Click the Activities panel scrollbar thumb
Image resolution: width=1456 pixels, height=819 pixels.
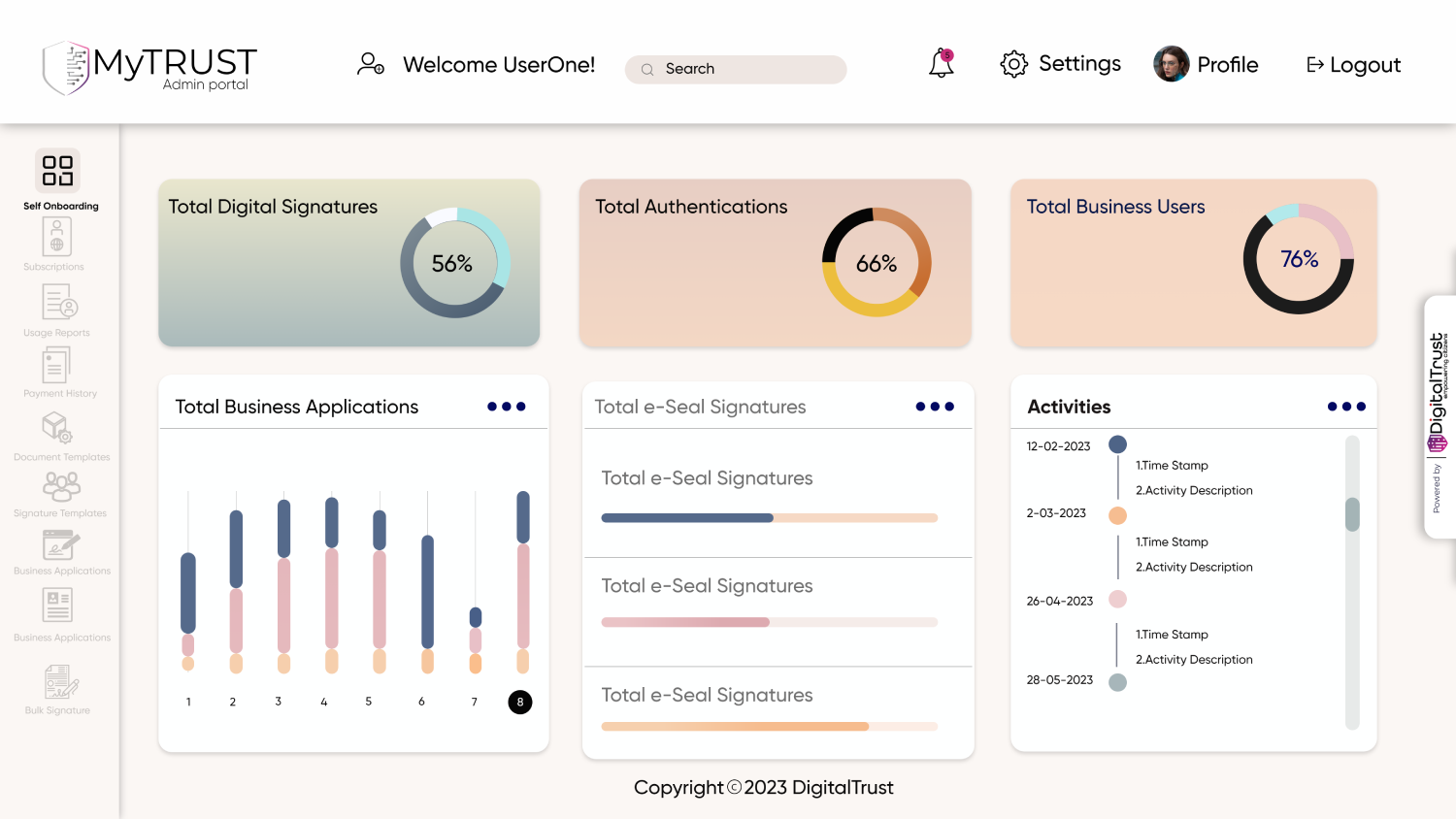point(1352,514)
